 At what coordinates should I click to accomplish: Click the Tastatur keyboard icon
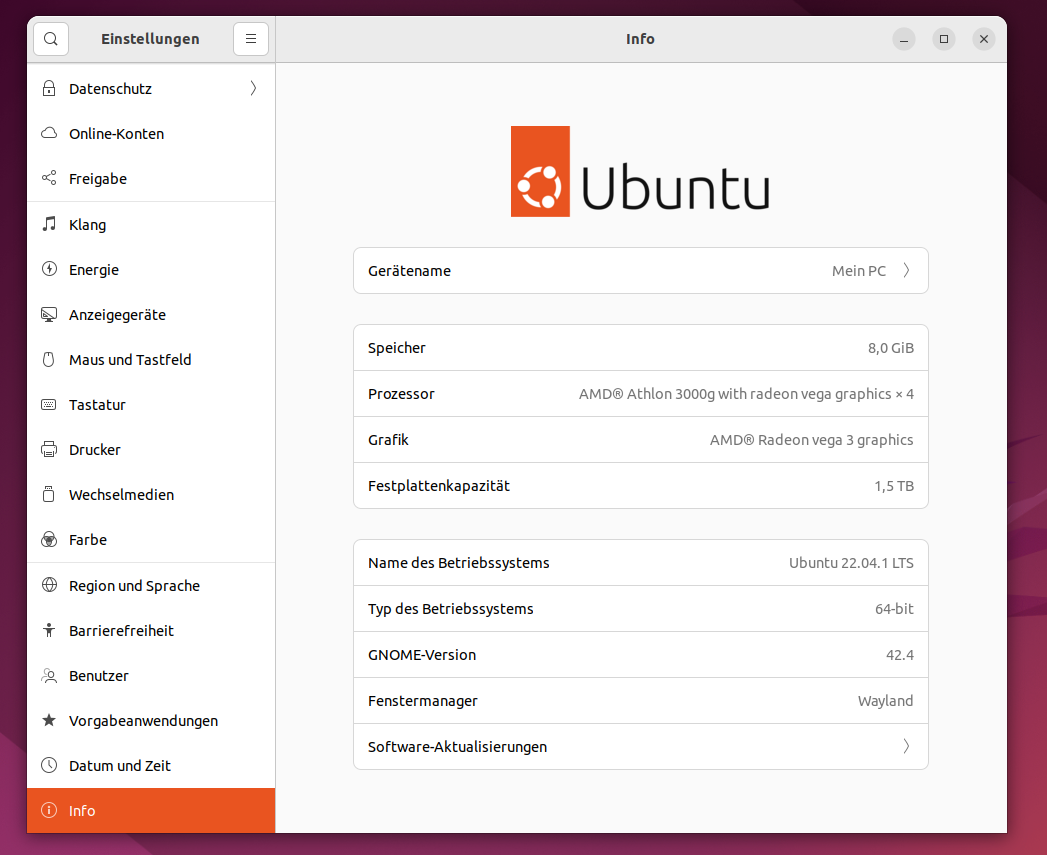(49, 404)
